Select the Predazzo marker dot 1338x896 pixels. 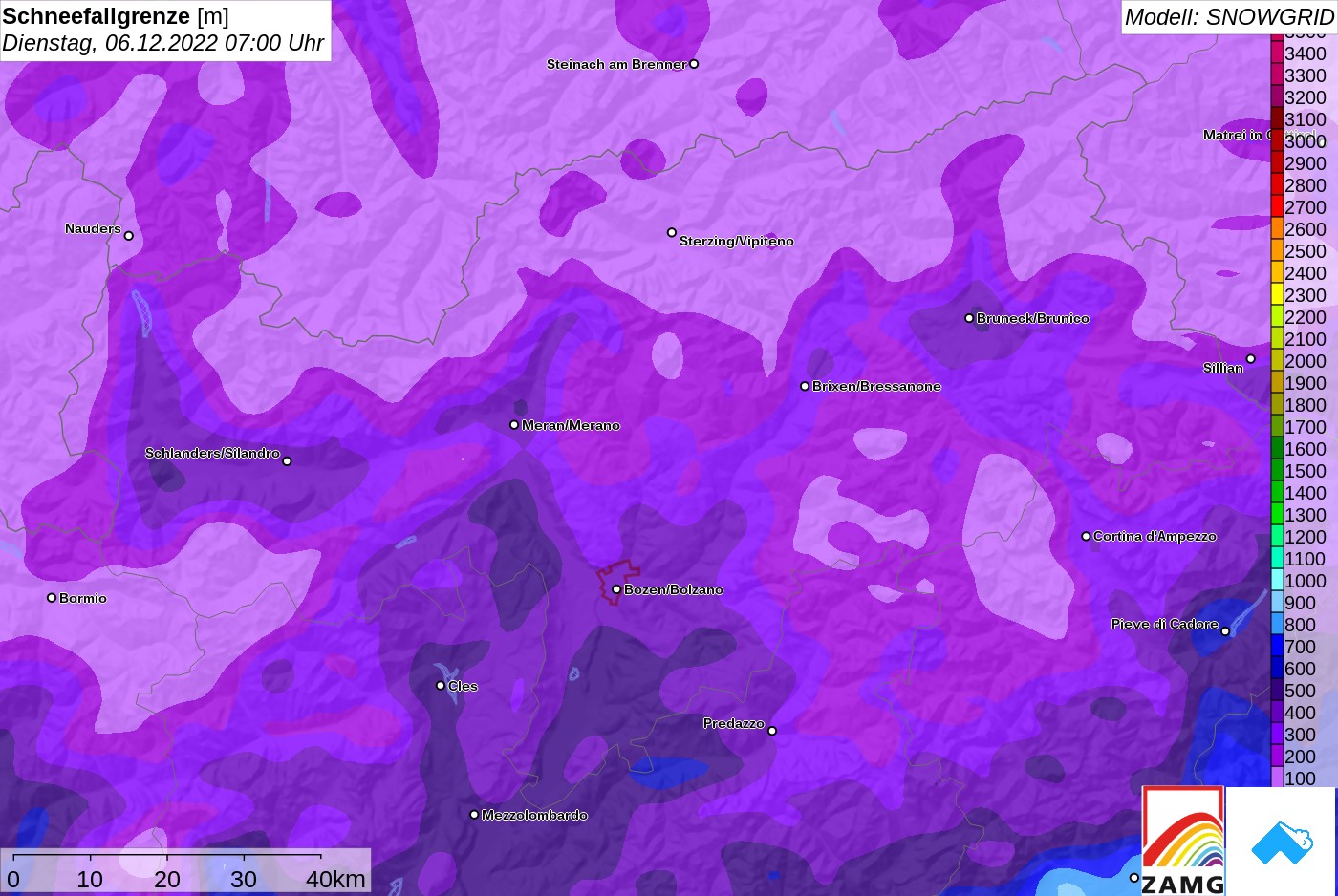click(x=772, y=731)
